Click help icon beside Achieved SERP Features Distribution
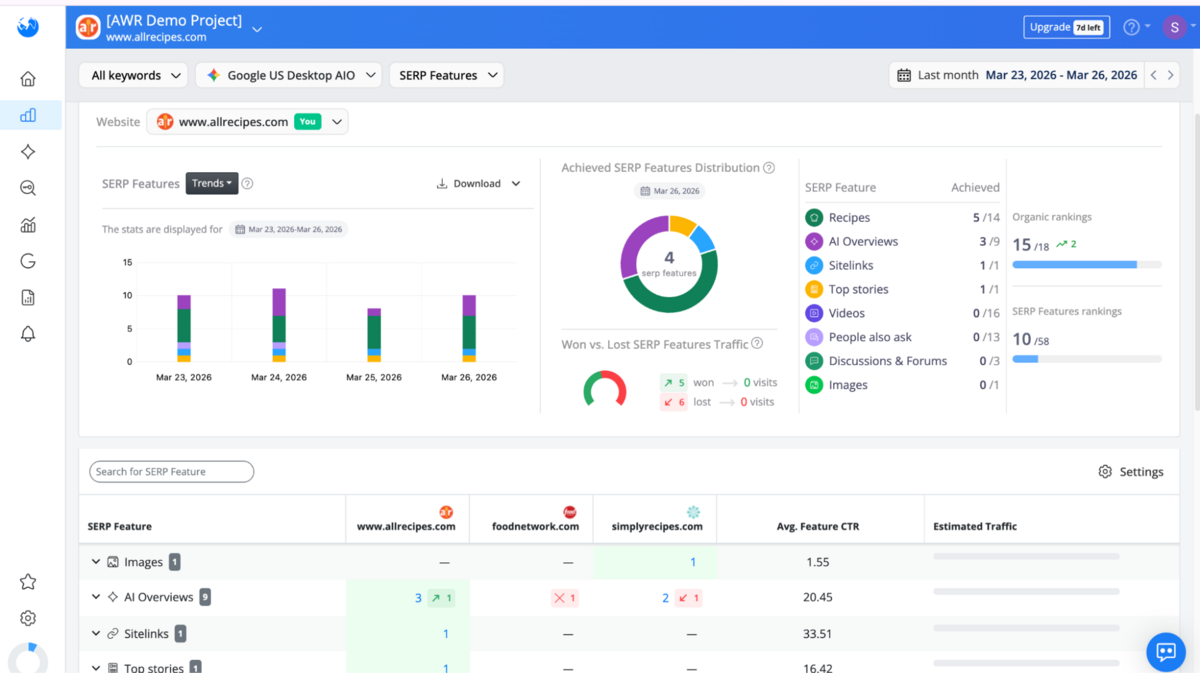This screenshot has height=673, width=1200. pos(769,168)
